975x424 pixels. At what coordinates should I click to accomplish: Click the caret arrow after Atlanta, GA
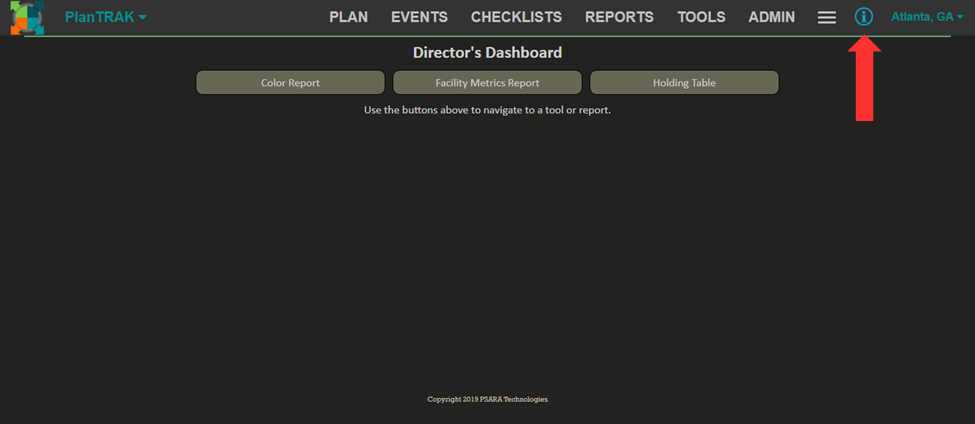[x=960, y=18]
